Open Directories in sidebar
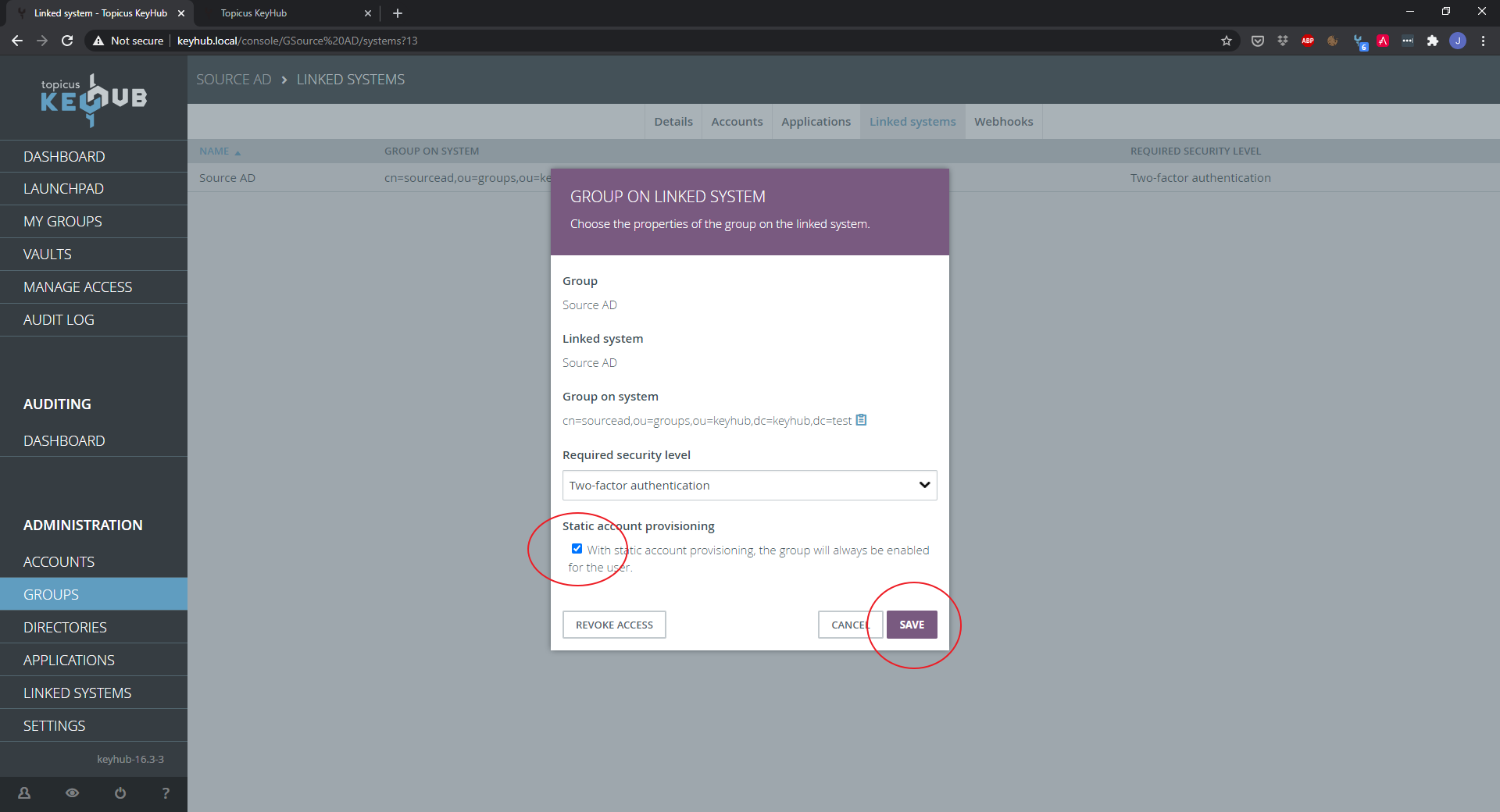The image size is (1500, 812). tap(94, 628)
